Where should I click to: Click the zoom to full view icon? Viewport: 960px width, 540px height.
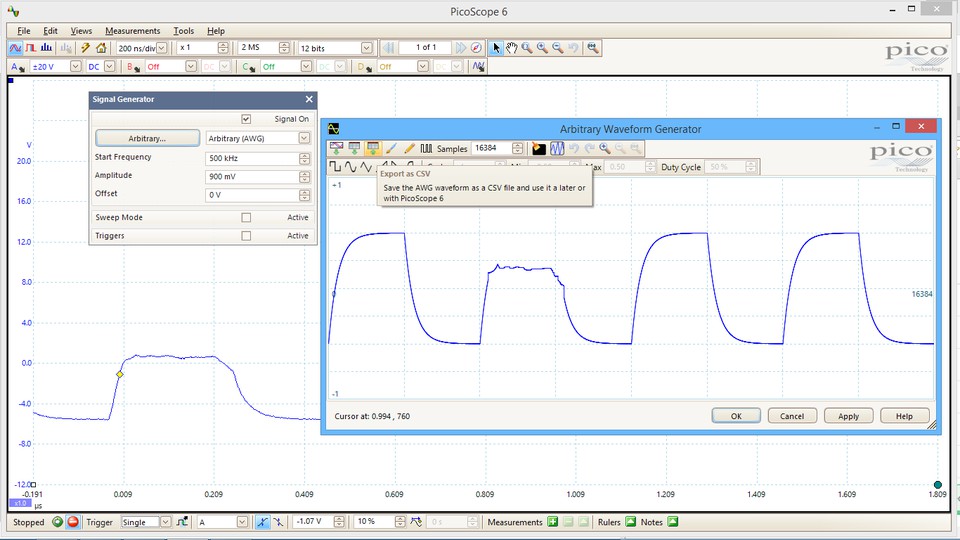pos(593,48)
